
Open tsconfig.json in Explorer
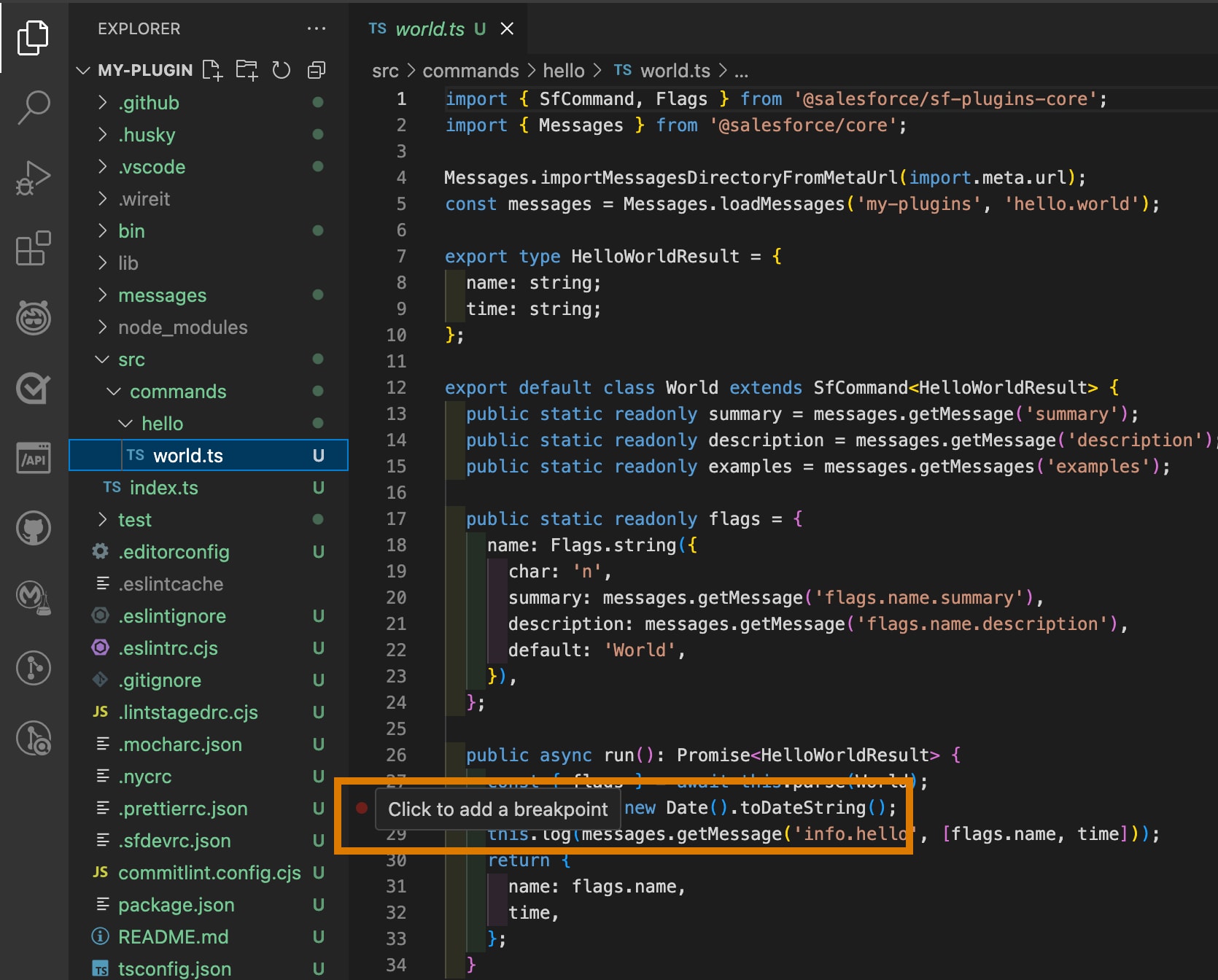coord(209,969)
